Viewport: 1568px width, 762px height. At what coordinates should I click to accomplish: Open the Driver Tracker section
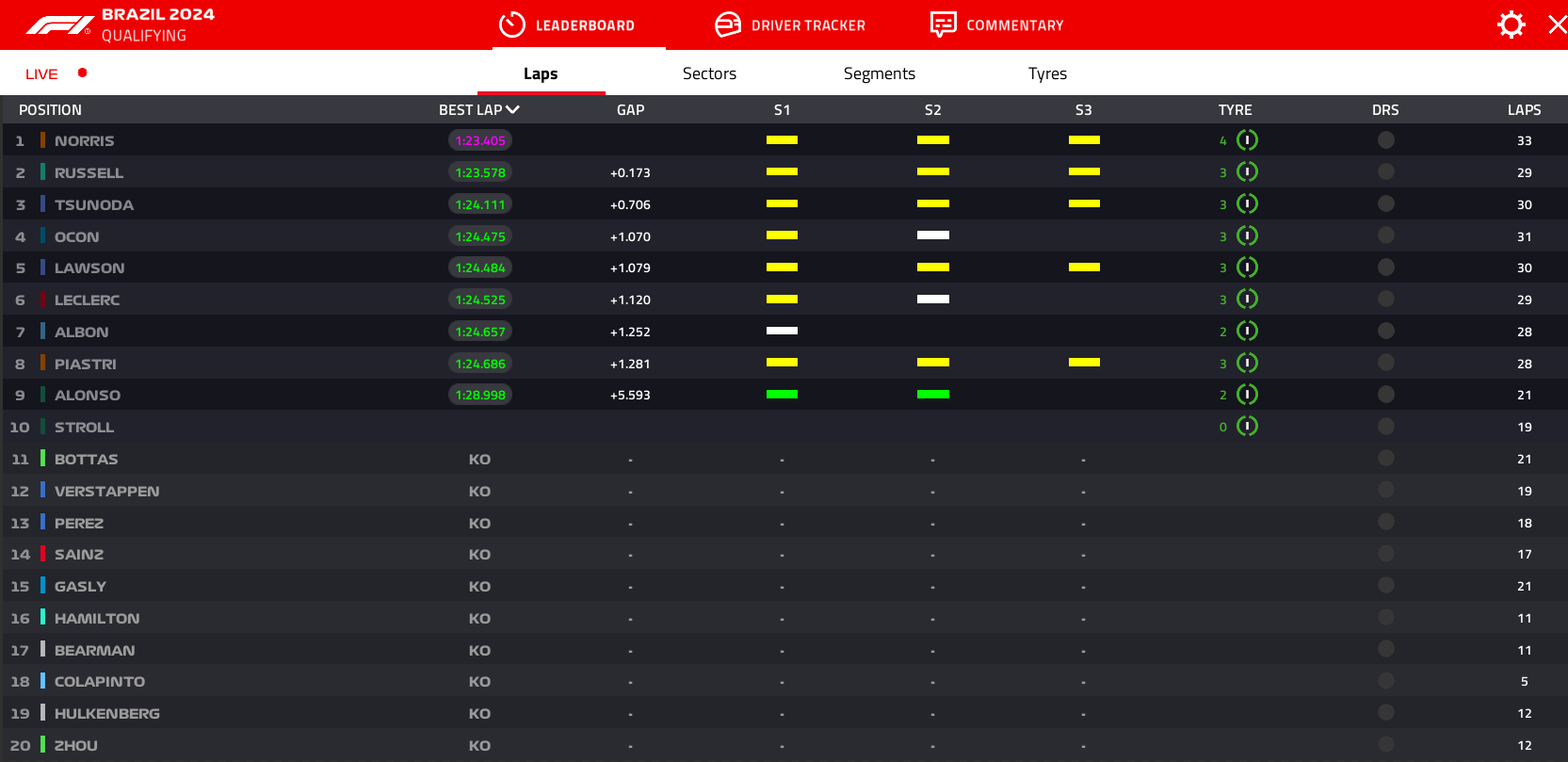(x=790, y=25)
